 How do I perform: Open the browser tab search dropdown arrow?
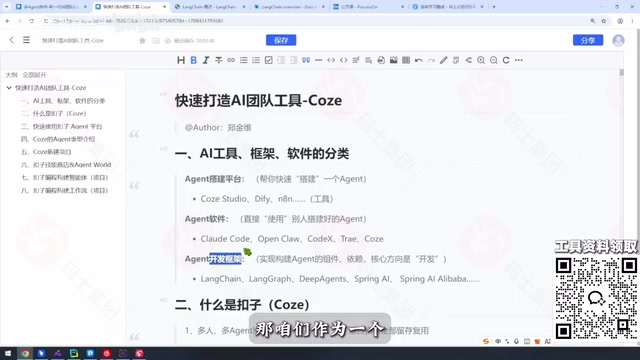point(6,7)
